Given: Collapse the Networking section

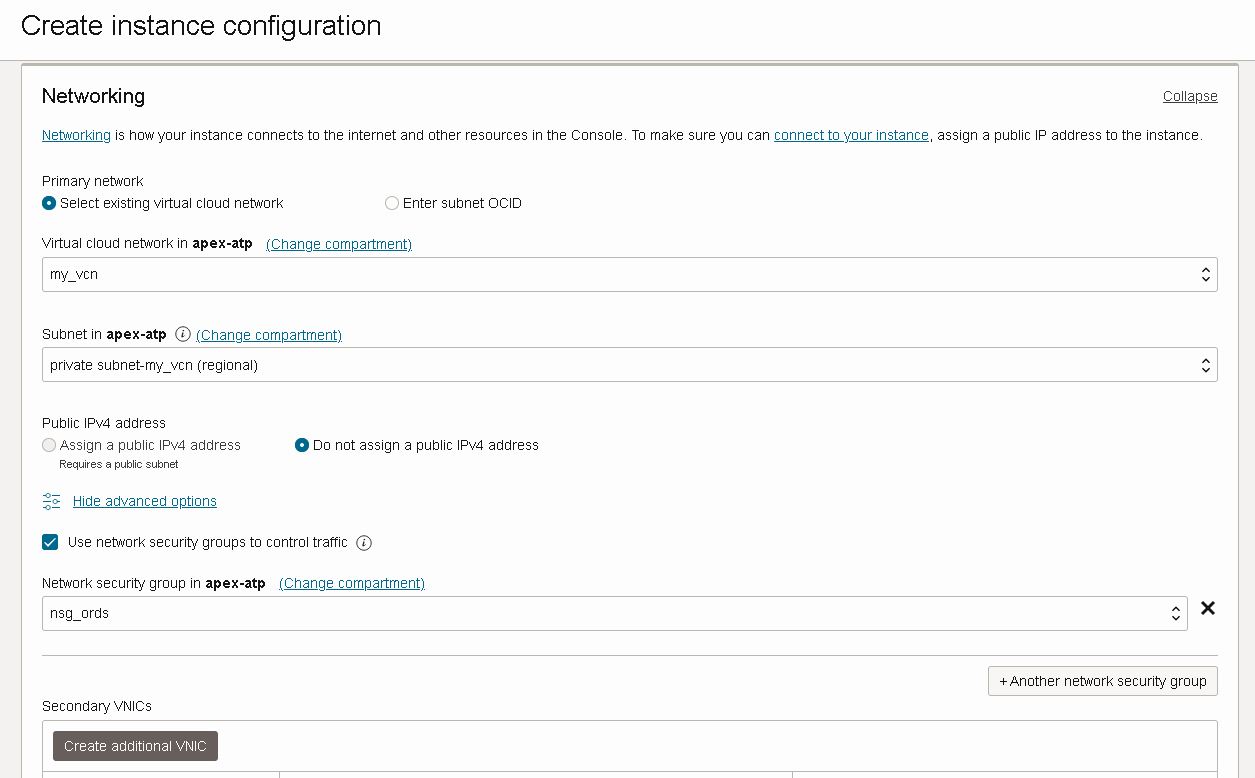Looking at the screenshot, I should click(x=1190, y=96).
